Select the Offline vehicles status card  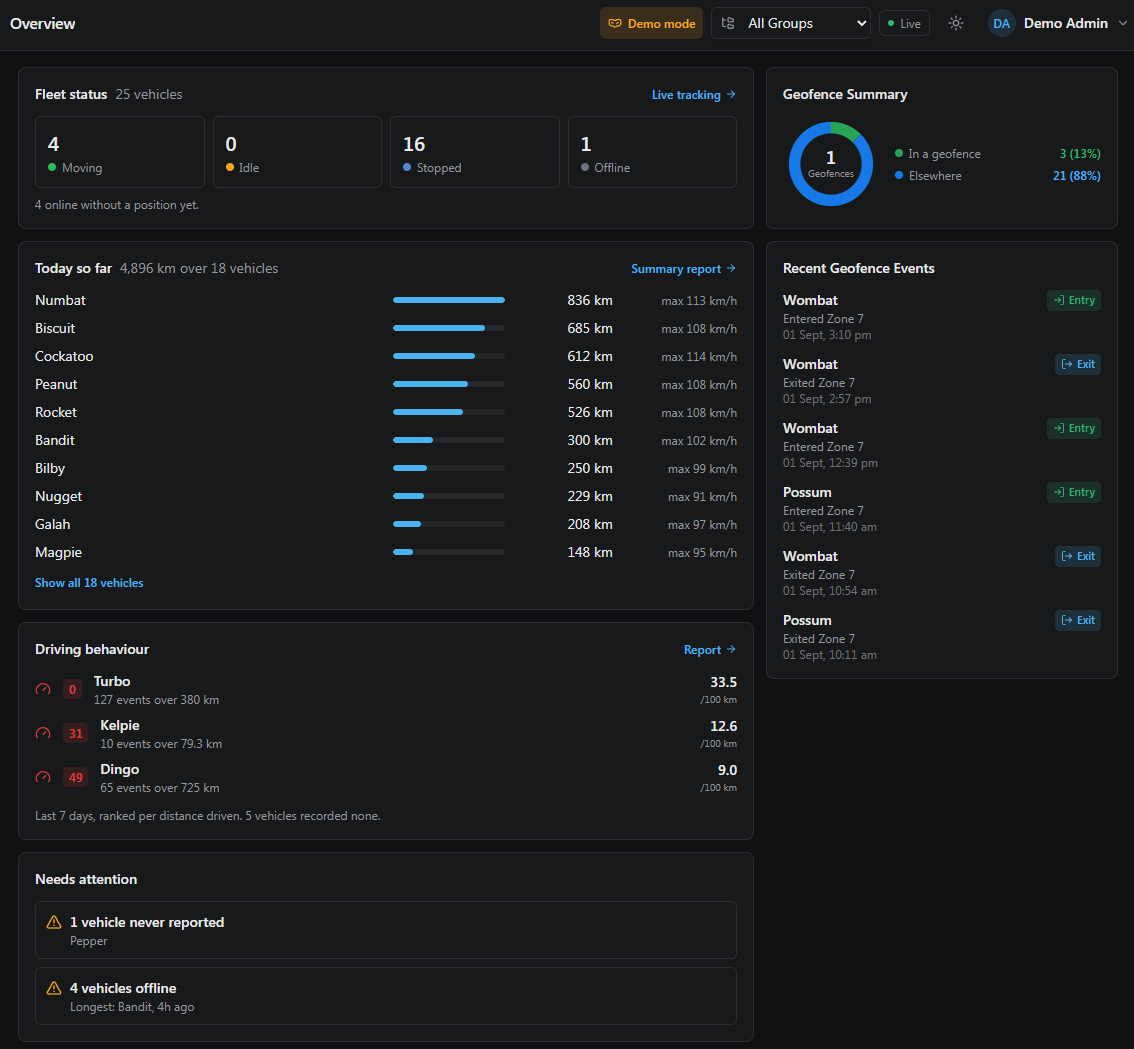click(652, 152)
